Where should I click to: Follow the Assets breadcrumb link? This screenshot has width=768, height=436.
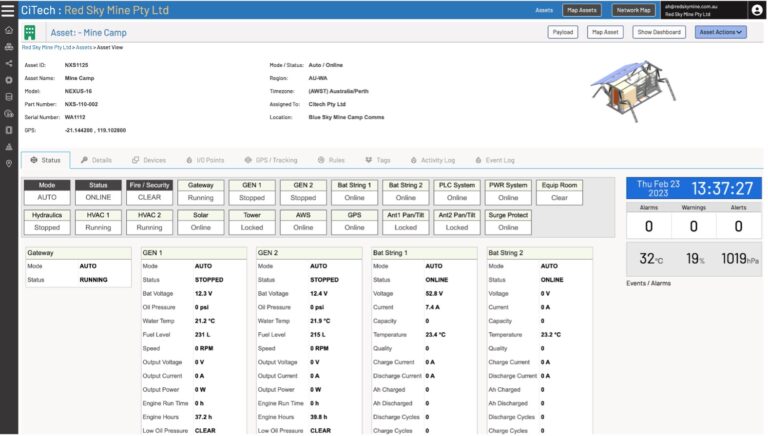pos(83,48)
